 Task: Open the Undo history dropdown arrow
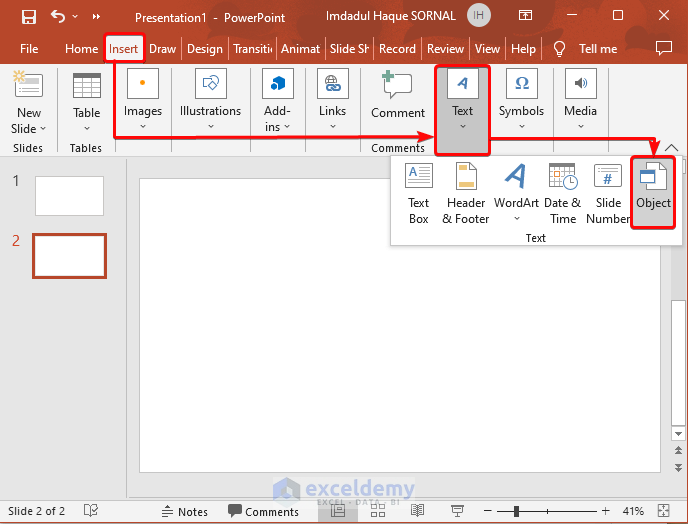coord(75,17)
